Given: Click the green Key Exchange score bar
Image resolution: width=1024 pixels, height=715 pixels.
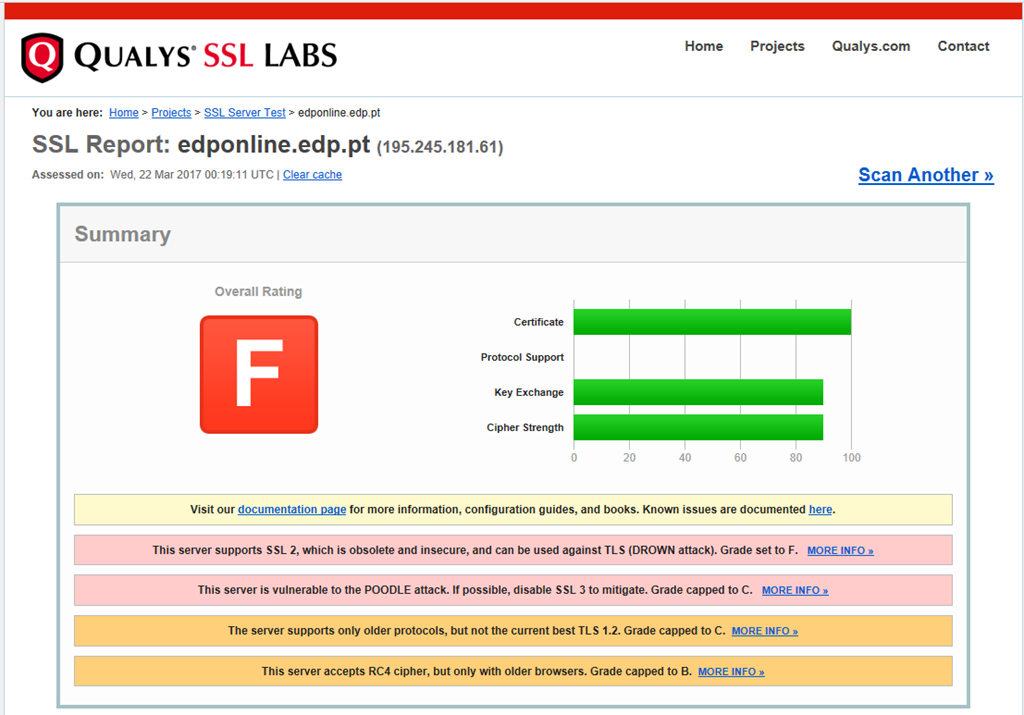Looking at the screenshot, I should (698, 392).
